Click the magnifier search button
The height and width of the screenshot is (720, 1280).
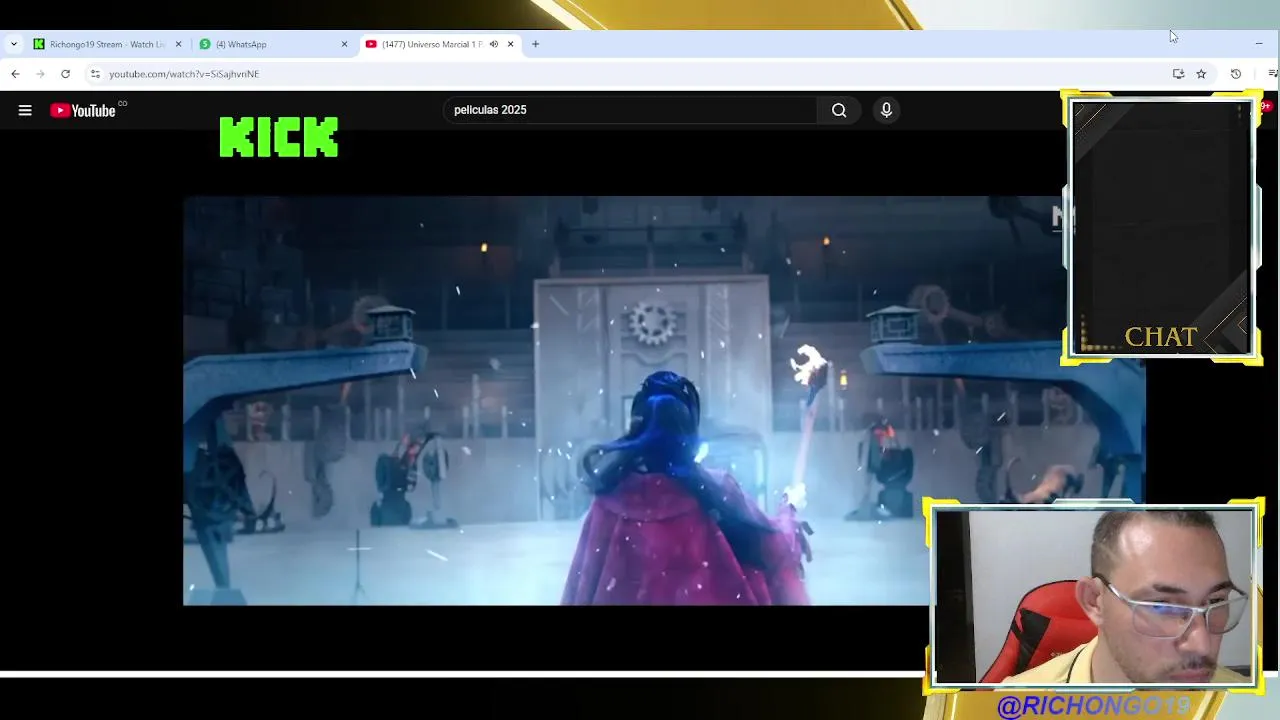(839, 110)
